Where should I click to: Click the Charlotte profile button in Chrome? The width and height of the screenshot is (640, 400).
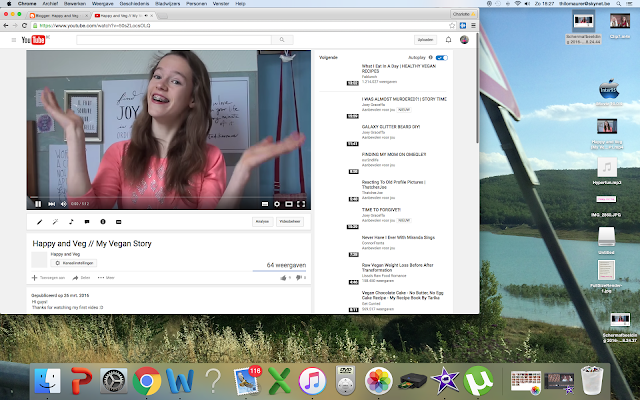pyautogui.click(x=464, y=14)
